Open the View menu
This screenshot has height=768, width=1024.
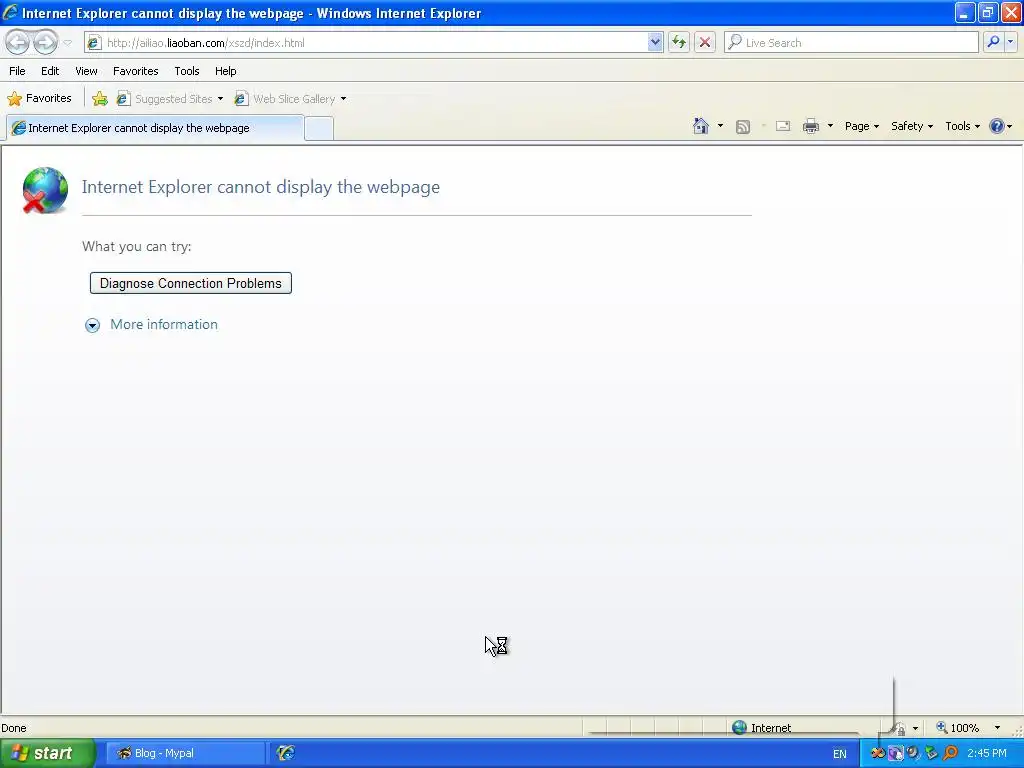click(86, 71)
